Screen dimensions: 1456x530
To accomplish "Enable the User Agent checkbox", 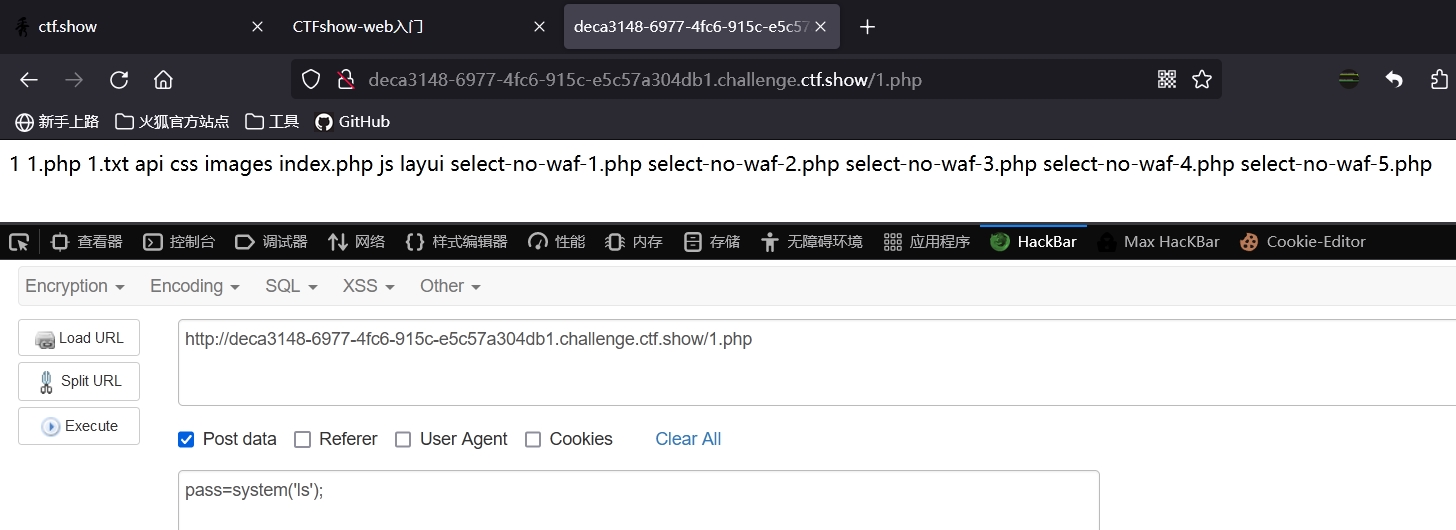I will (403, 439).
